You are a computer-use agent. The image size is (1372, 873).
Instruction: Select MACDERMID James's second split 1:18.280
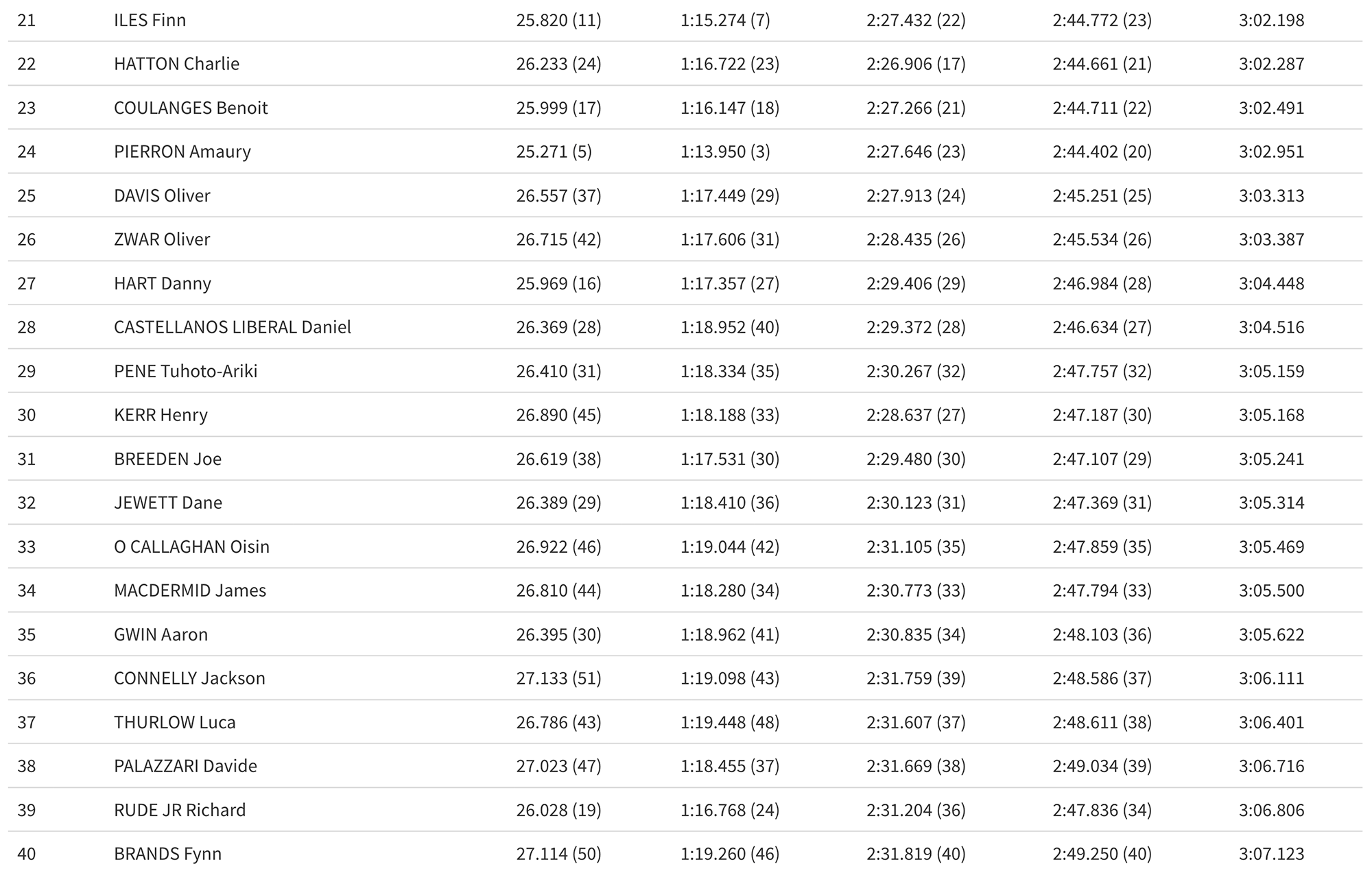713,590
